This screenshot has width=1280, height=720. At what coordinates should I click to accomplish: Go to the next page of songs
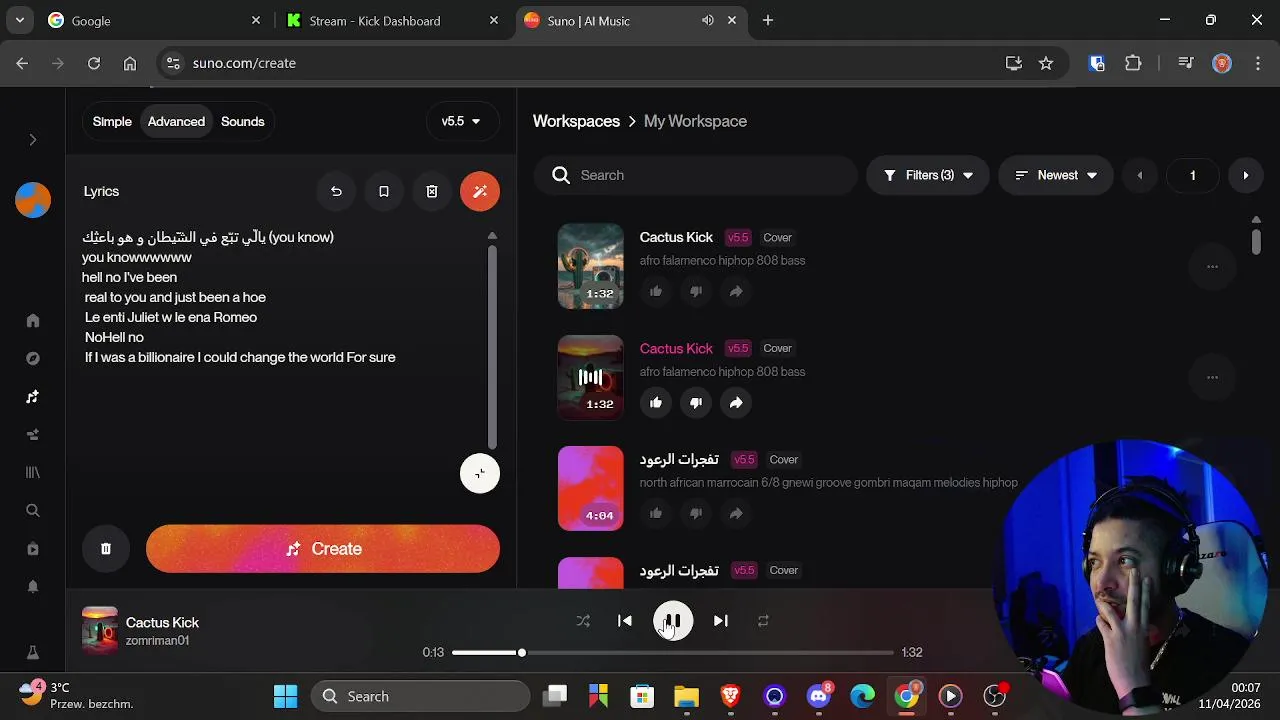click(x=1245, y=175)
